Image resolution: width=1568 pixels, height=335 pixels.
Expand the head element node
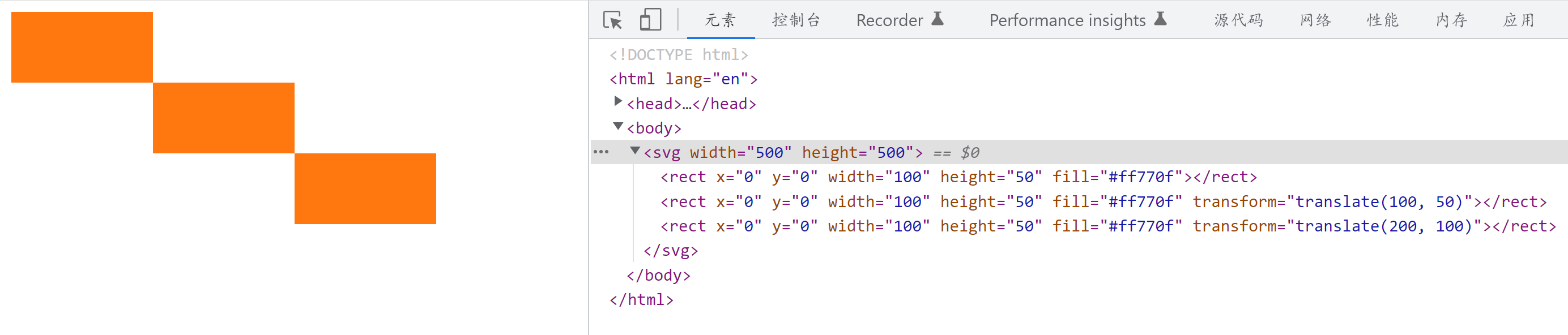[x=618, y=101]
